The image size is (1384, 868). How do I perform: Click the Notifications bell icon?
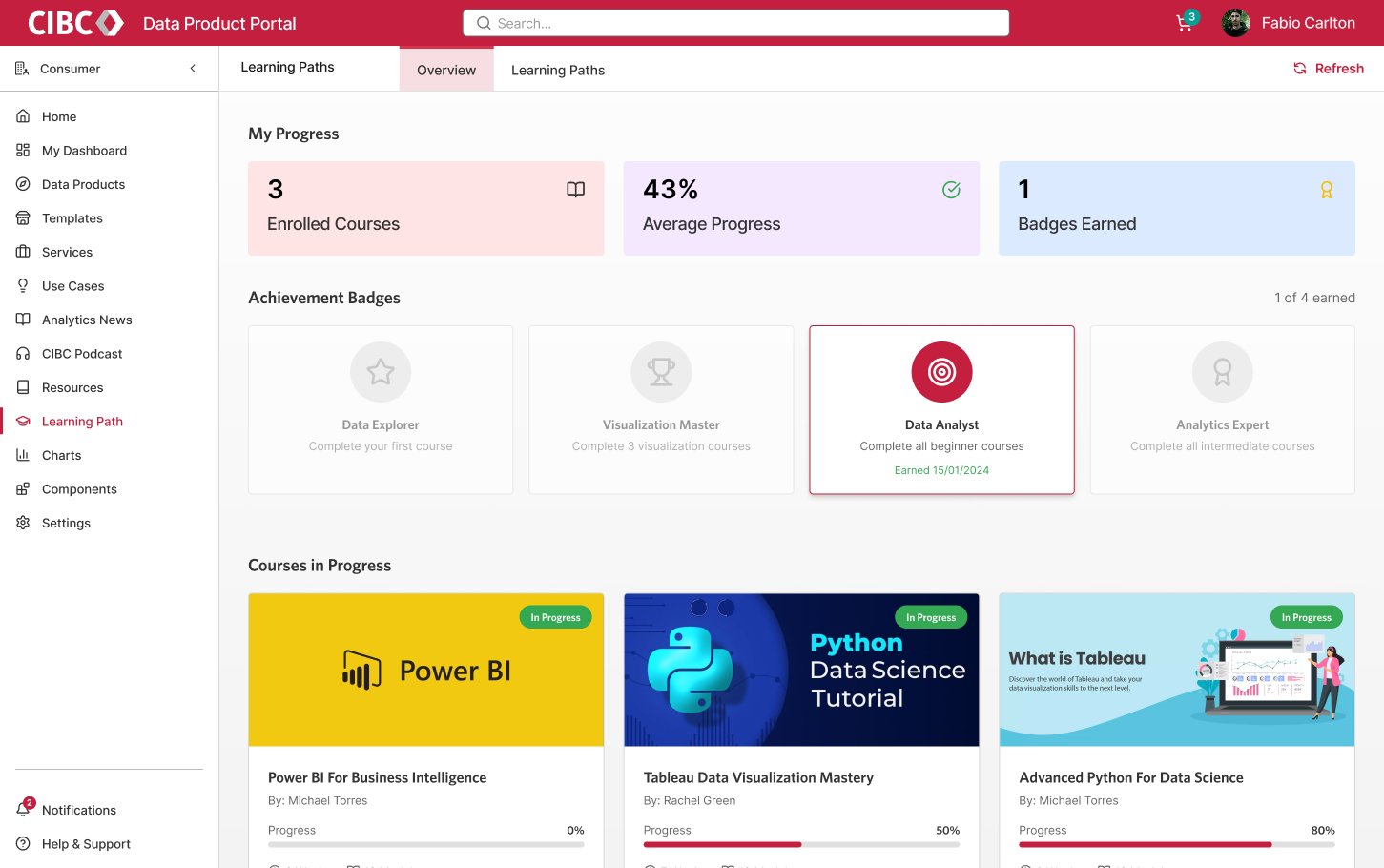(x=23, y=810)
